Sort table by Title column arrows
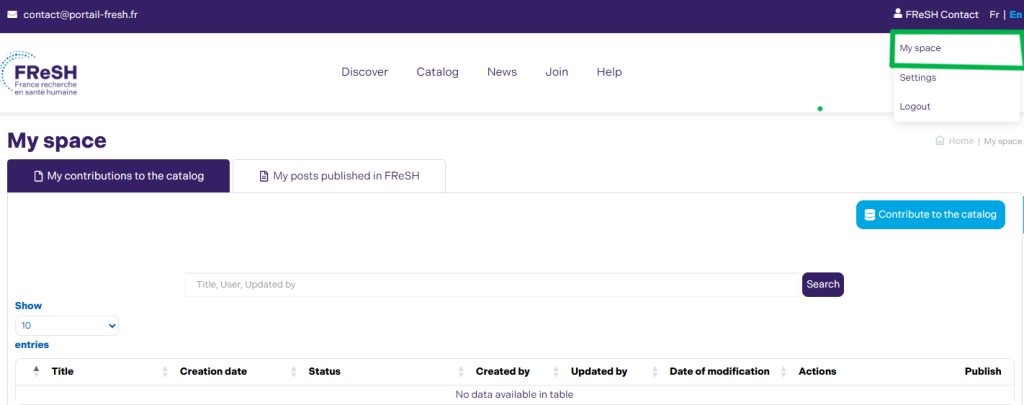The image size is (1024, 405). click(37, 371)
